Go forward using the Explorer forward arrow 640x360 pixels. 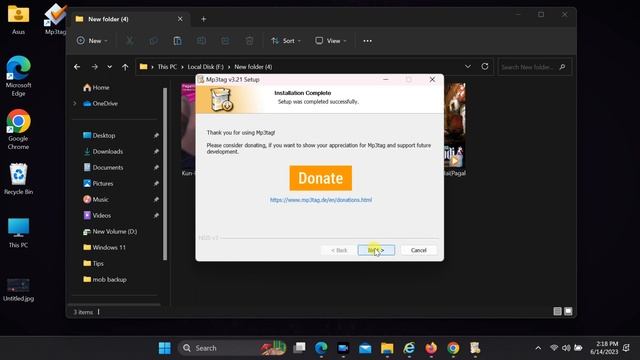[x=95, y=67]
